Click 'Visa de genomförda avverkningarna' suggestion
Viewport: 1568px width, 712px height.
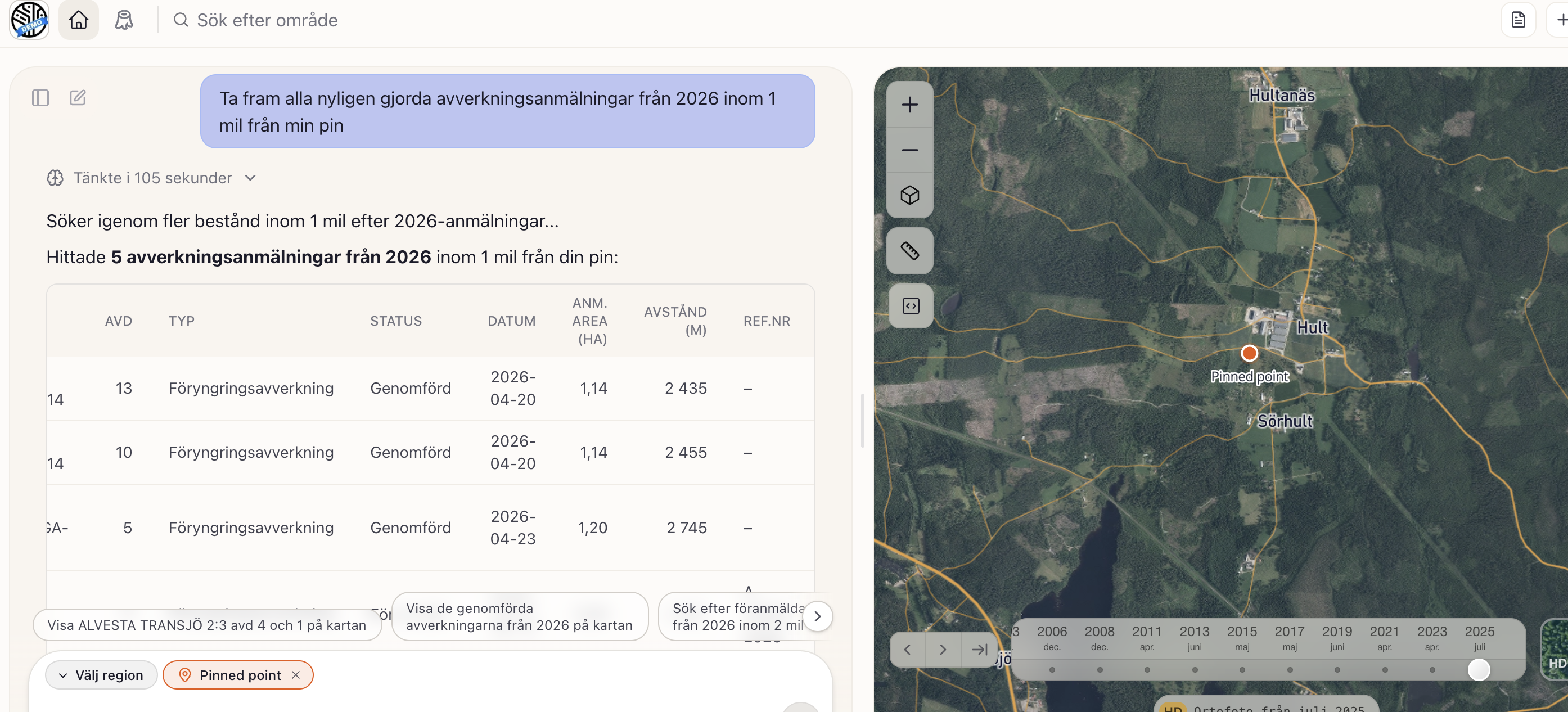coord(519,616)
